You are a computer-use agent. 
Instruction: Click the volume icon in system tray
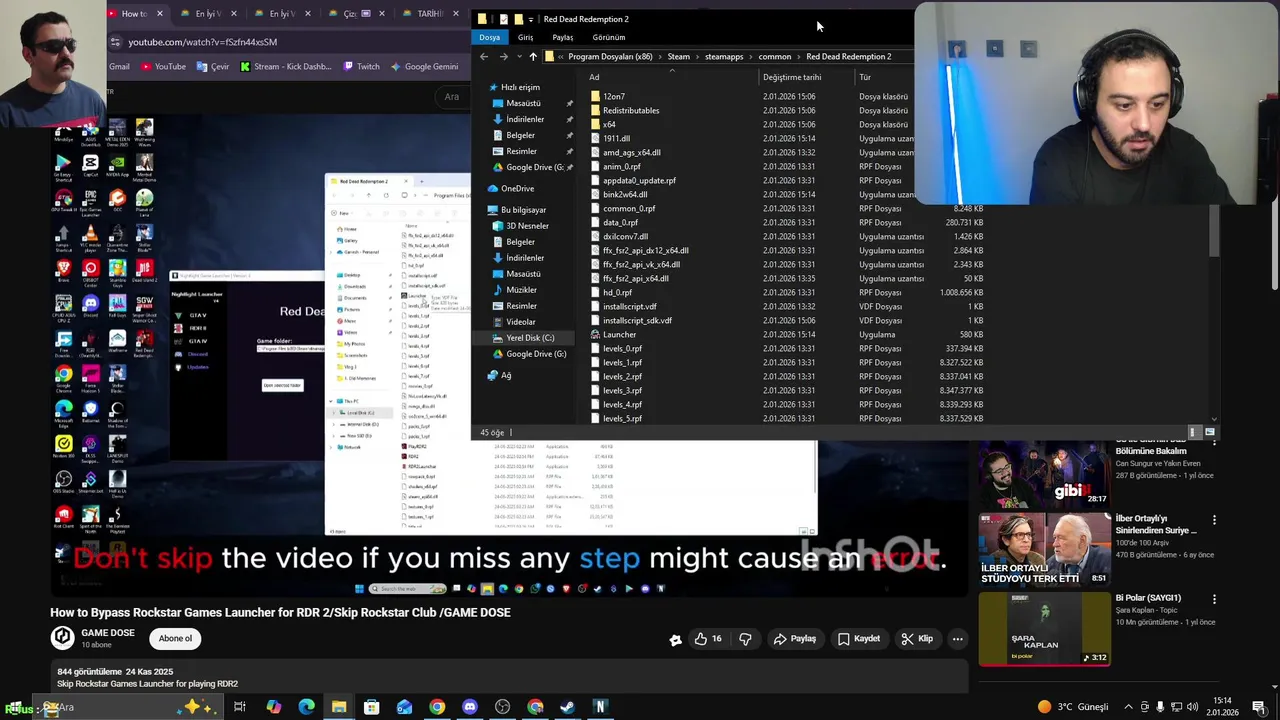(1192, 707)
